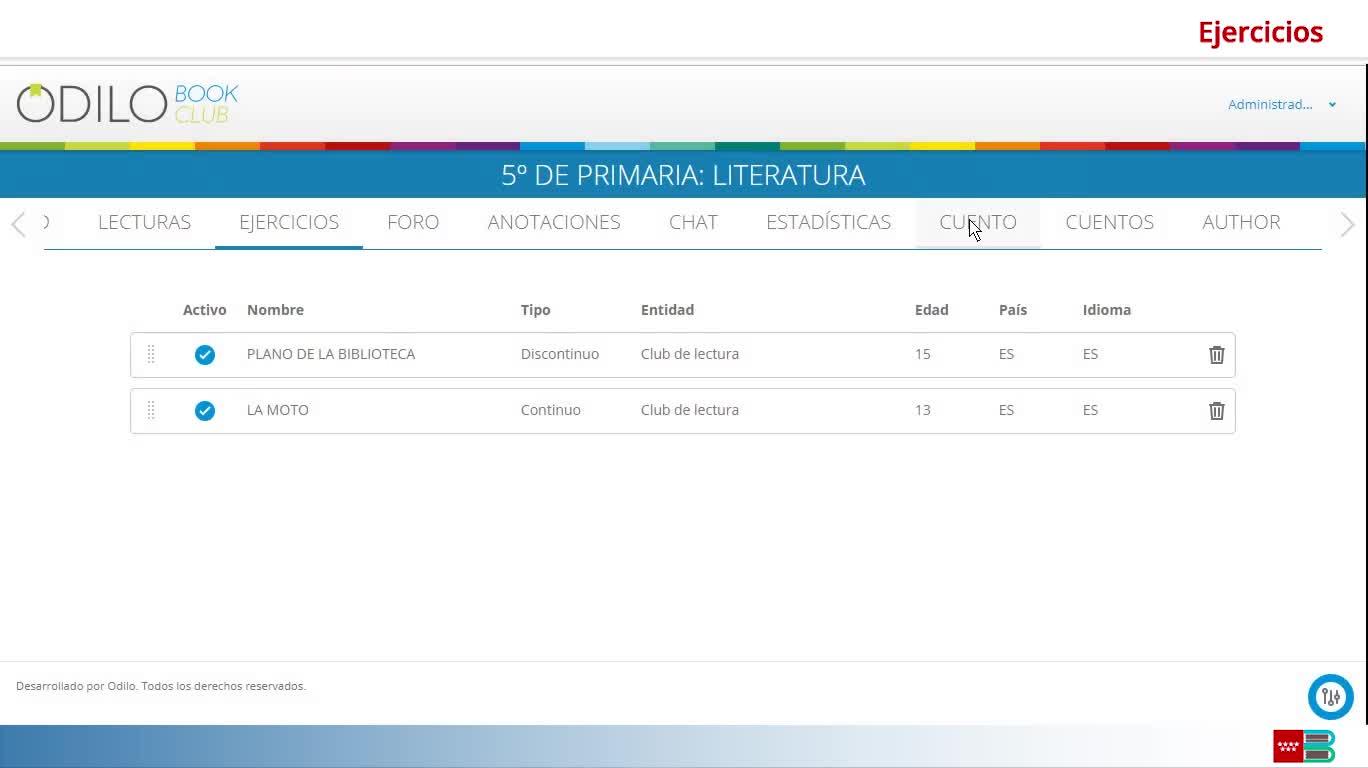Viewport: 1368px width, 768px height.
Task: Switch to the CUENTO tab
Action: [x=978, y=222]
